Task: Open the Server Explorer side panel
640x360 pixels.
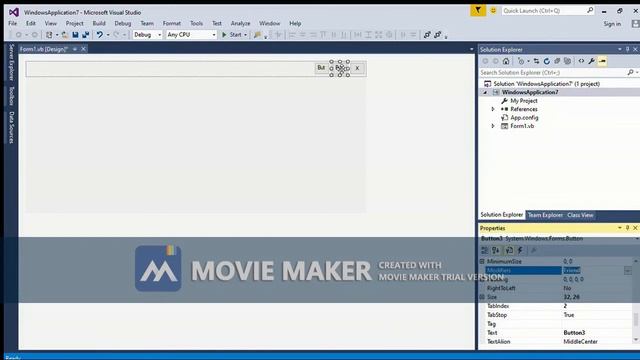Action: 11,62
